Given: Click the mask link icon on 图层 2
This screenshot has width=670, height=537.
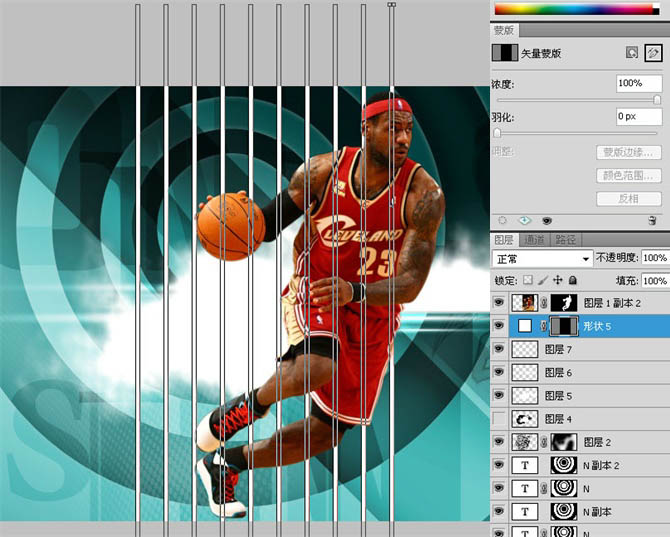Looking at the screenshot, I should [544, 442].
